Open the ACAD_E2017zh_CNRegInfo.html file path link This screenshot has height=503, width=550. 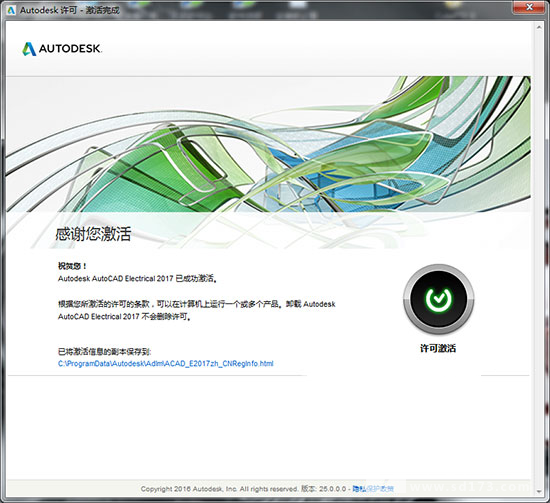[x=165, y=363]
